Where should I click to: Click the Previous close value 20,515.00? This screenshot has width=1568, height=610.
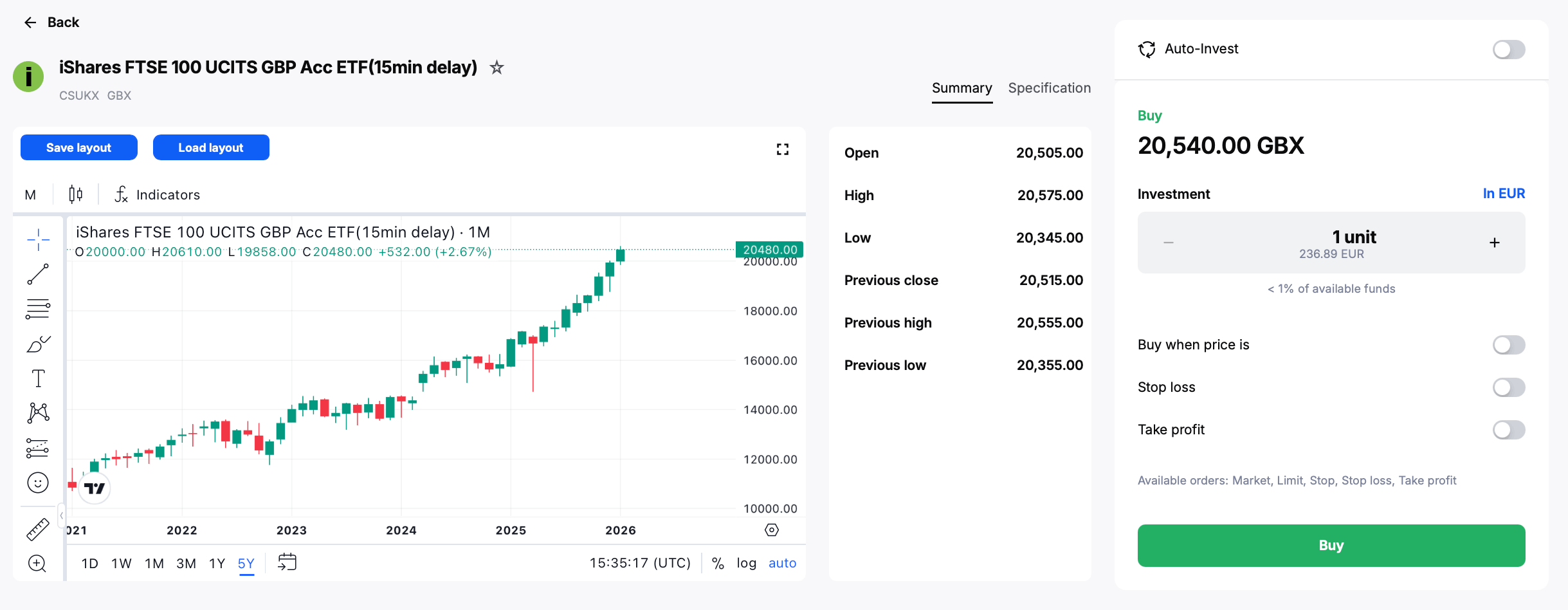[1052, 281]
